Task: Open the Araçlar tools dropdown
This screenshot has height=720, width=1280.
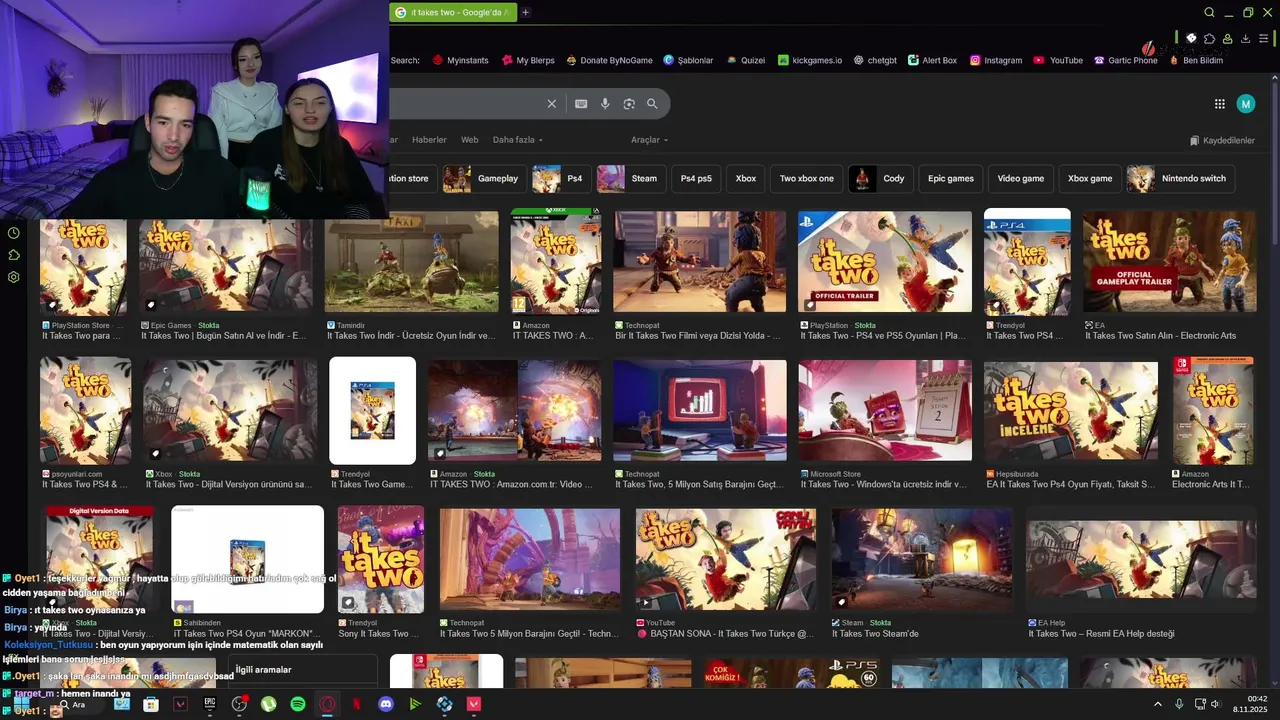Action: click(649, 140)
